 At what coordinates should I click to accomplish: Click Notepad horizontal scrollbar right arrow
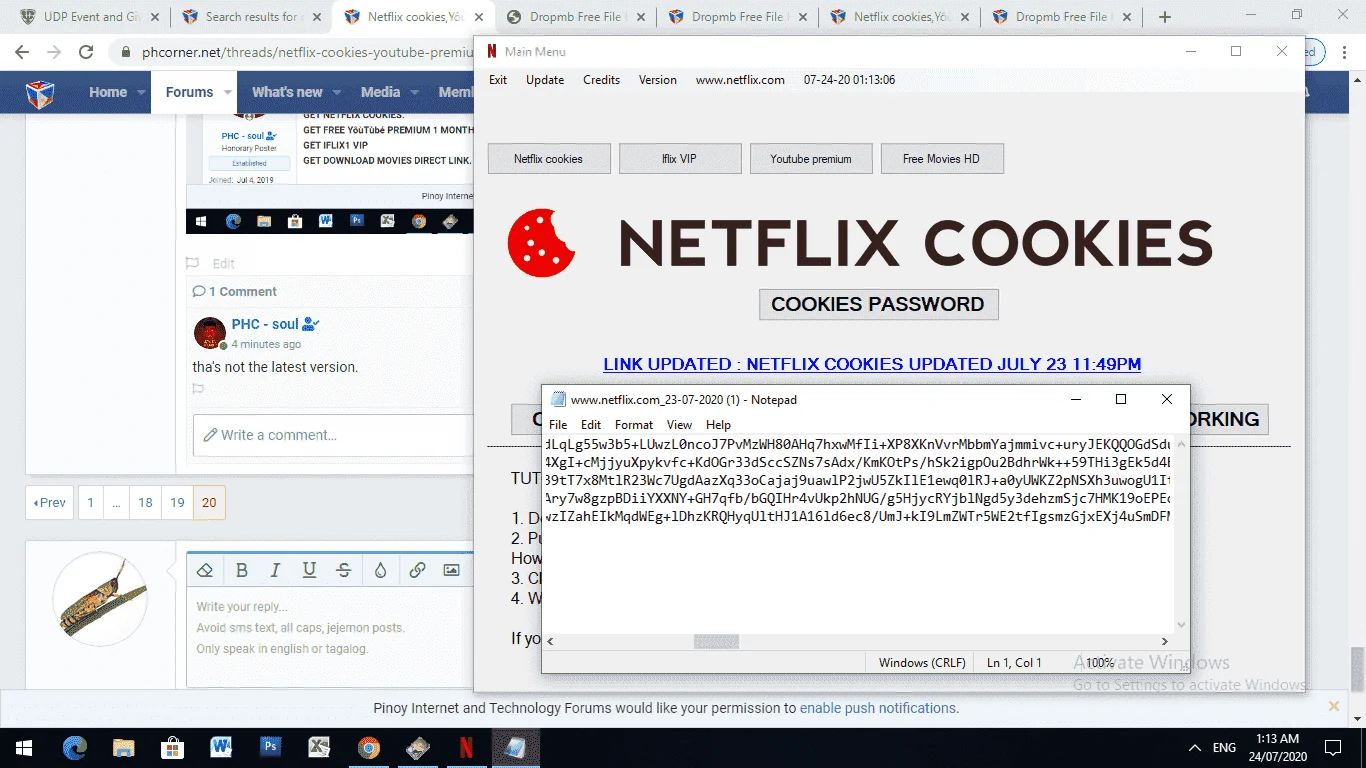coord(1164,641)
